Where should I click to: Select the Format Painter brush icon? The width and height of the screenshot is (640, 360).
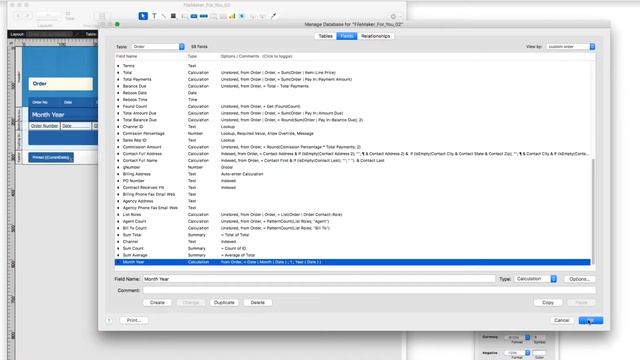273,16
